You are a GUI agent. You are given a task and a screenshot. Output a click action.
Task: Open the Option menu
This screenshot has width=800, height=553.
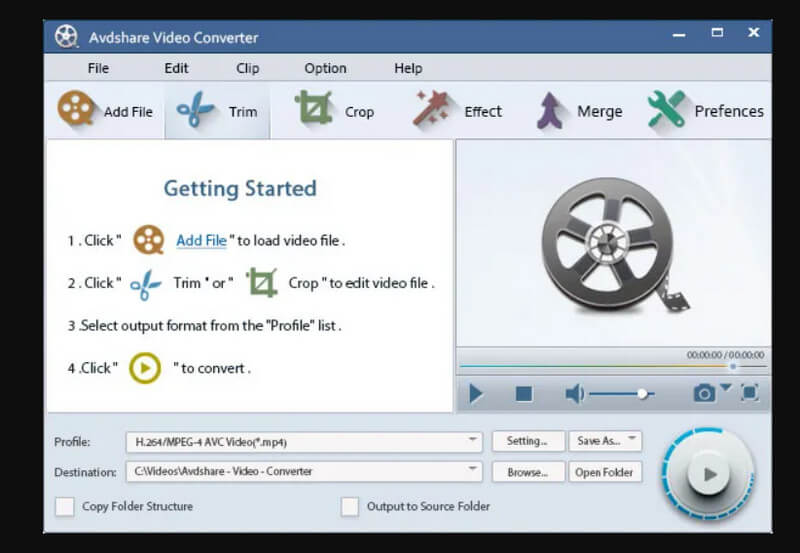click(x=325, y=68)
